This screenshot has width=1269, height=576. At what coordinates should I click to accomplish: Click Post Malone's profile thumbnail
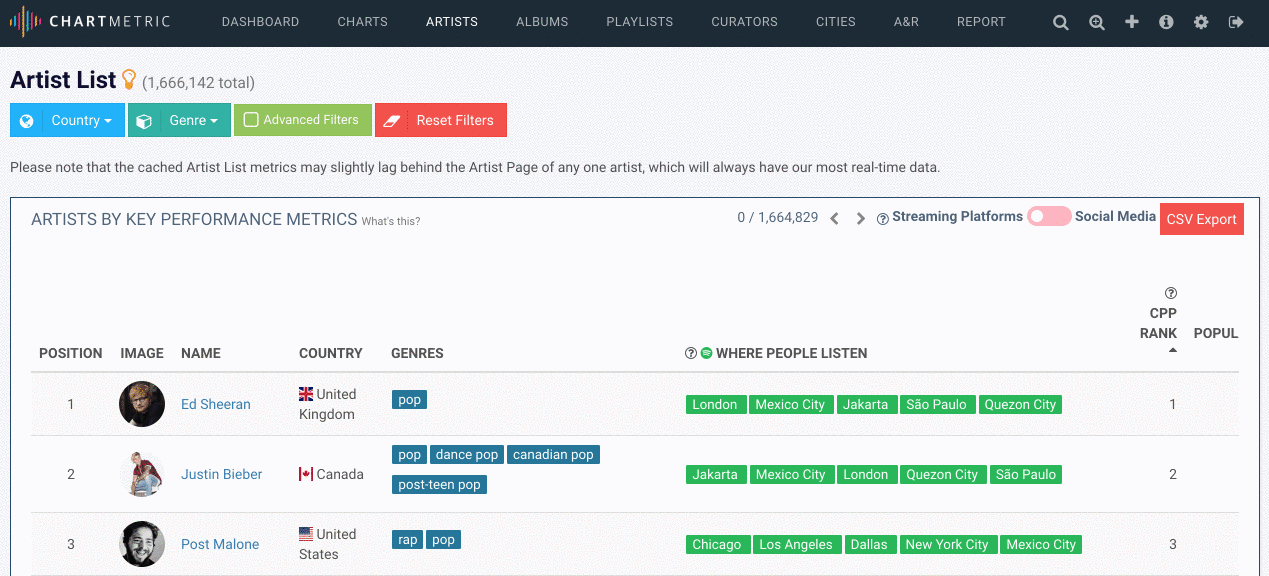[x=142, y=544]
